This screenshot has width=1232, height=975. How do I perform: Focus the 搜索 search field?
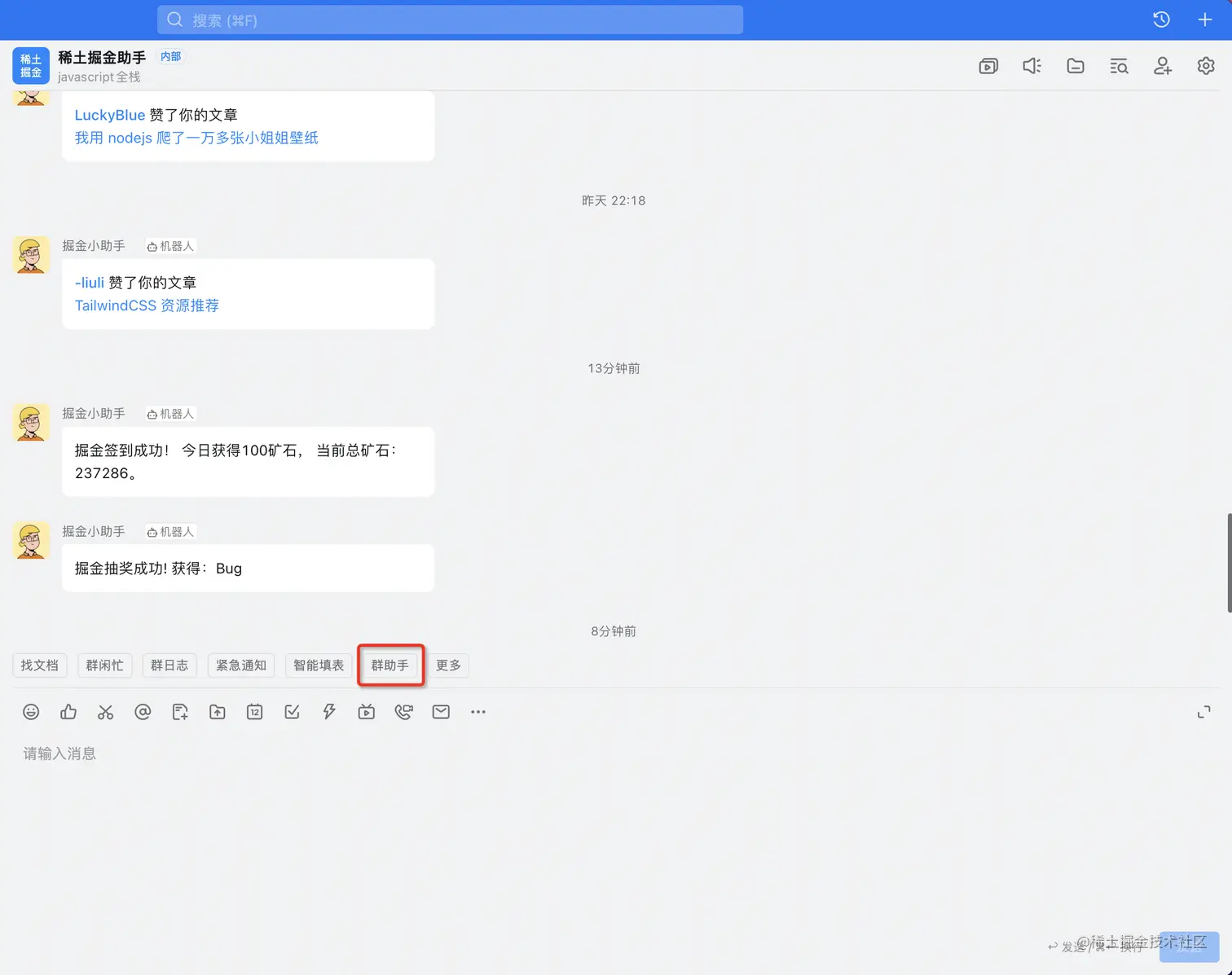click(x=450, y=20)
